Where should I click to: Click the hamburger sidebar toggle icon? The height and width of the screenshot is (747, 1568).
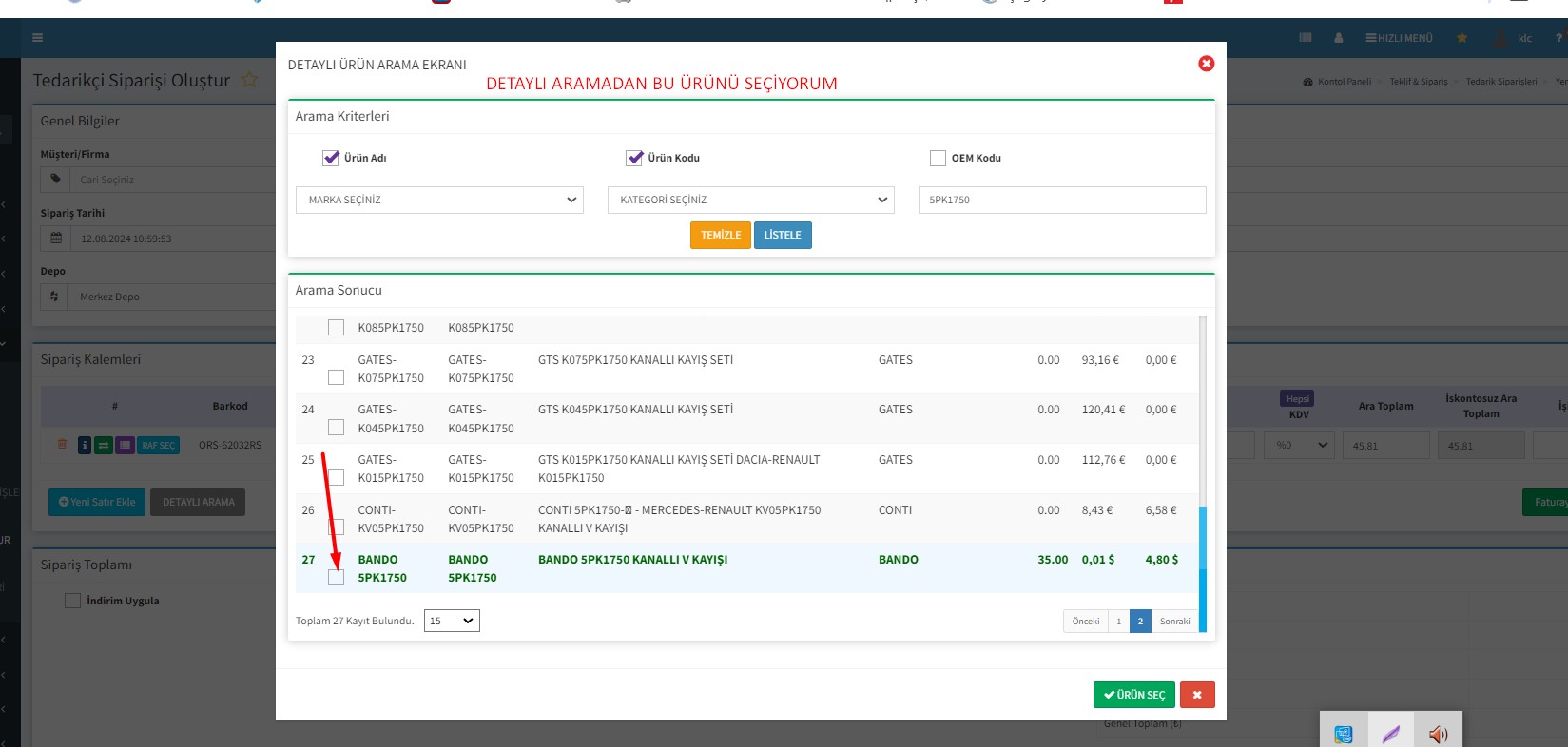[x=37, y=38]
